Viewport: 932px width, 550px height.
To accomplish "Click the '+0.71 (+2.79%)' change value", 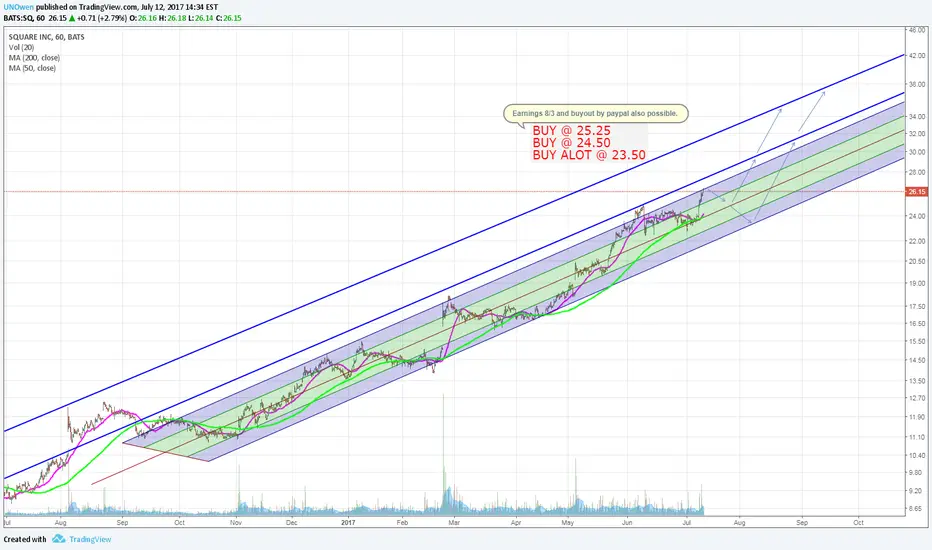I will click(102, 18).
